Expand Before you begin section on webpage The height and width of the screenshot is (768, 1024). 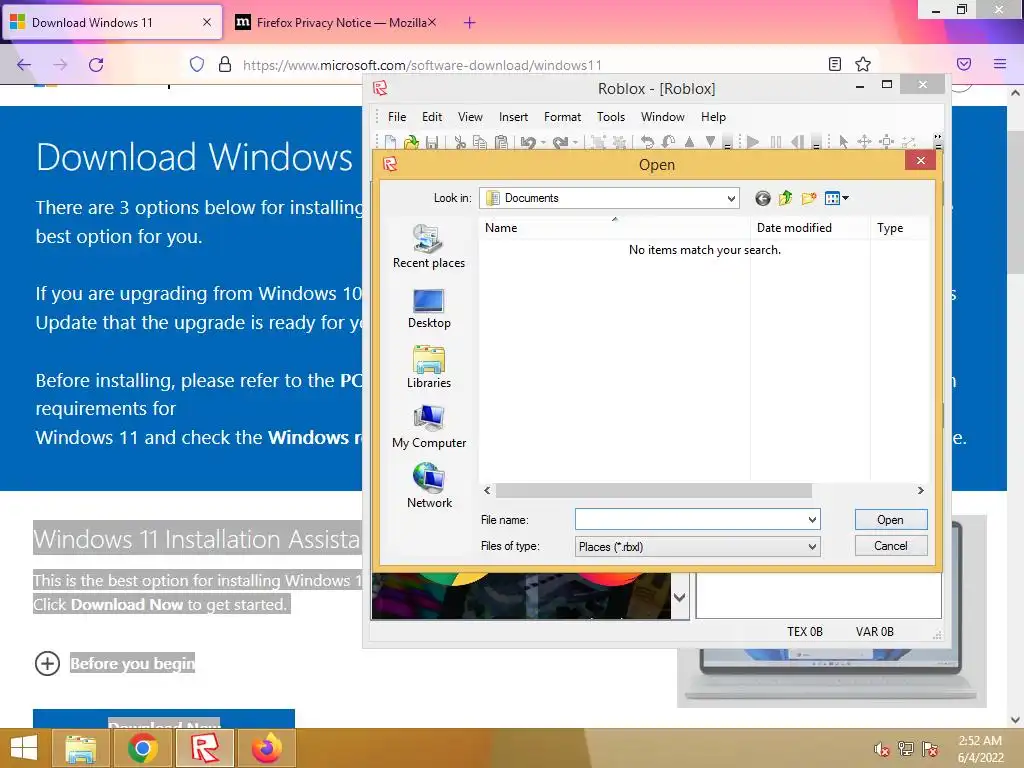(47, 664)
